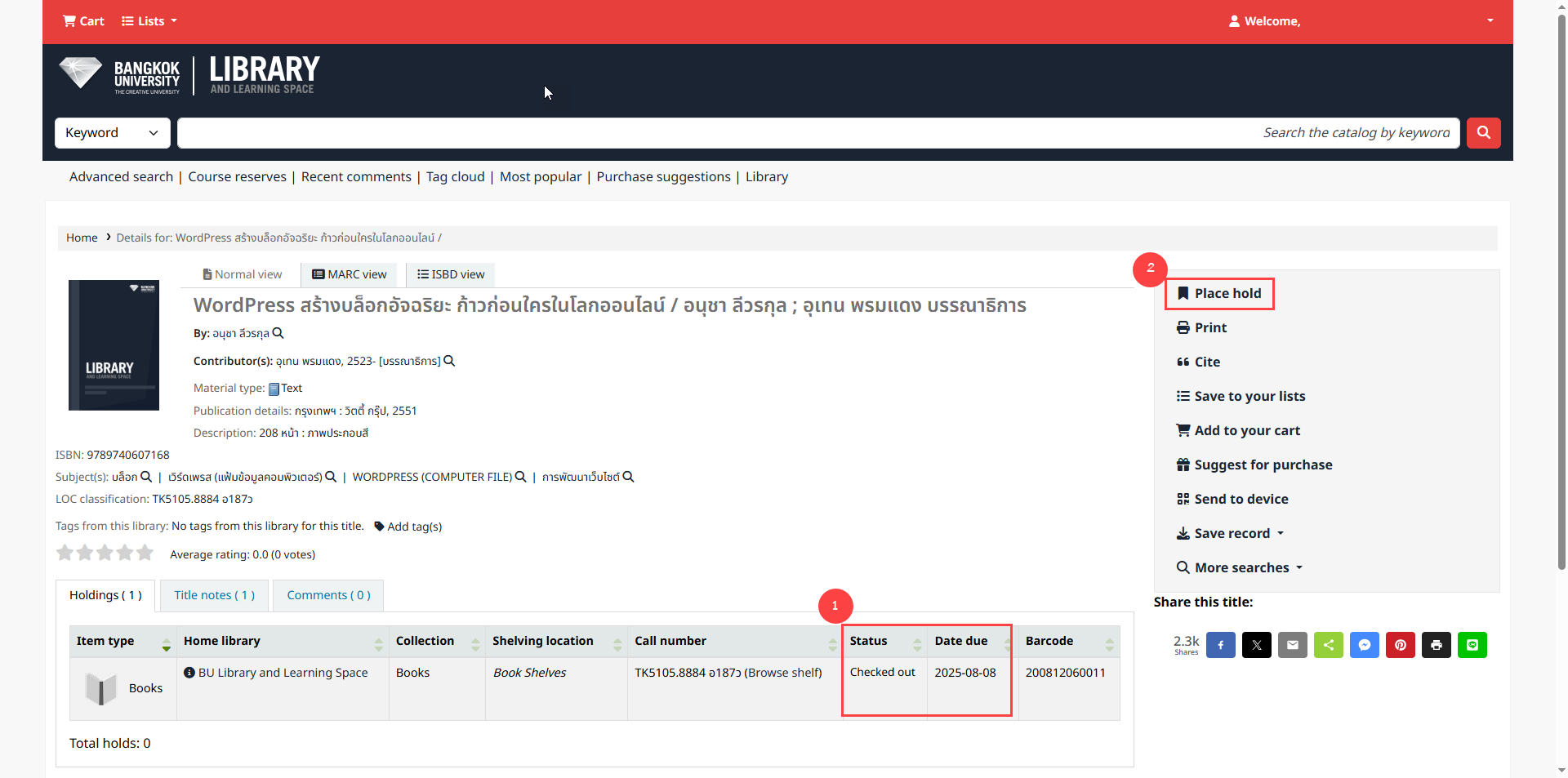Focus the catalog search input field
The height and width of the screenshot is (778, 1568).
[x=818, y=133]
